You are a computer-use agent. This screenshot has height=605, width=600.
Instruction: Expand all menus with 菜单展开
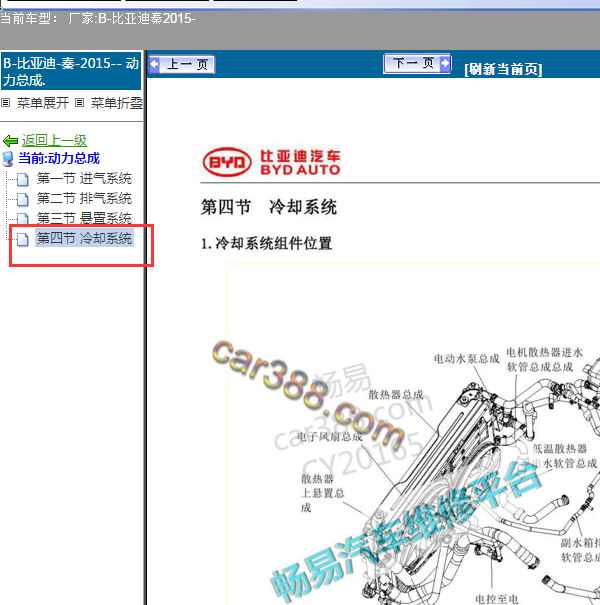coord(43,103)
